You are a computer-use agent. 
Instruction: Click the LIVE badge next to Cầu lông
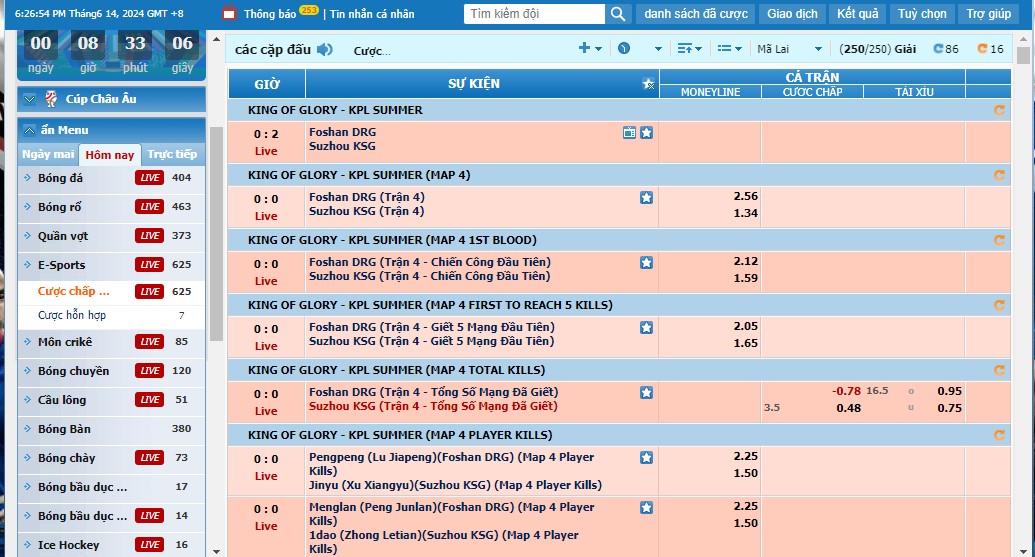point(149,399)
